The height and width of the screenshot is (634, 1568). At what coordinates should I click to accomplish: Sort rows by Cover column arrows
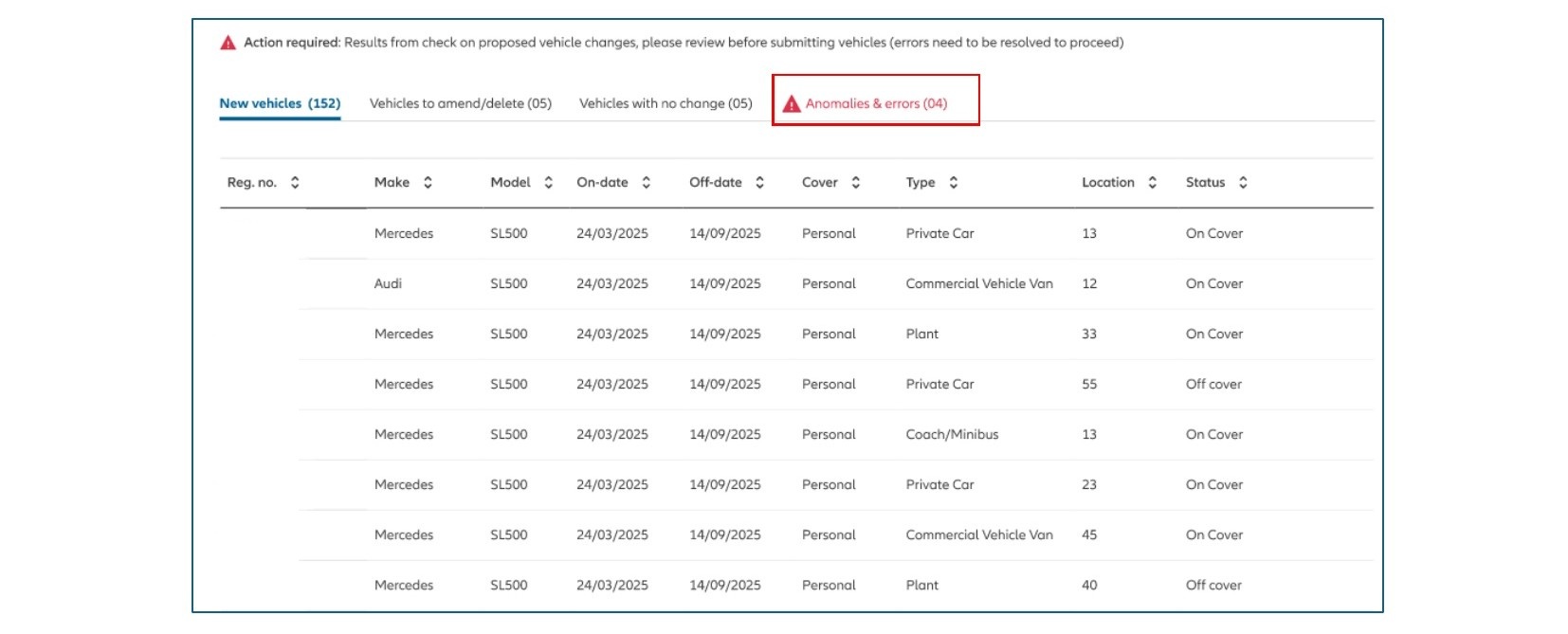[855, 183]
